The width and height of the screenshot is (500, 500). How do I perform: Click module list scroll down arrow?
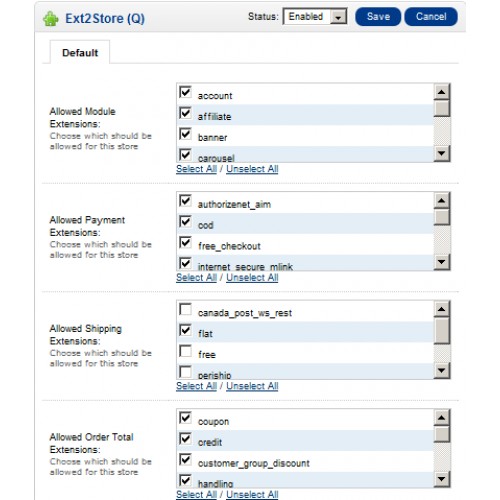tap(442, 154)
